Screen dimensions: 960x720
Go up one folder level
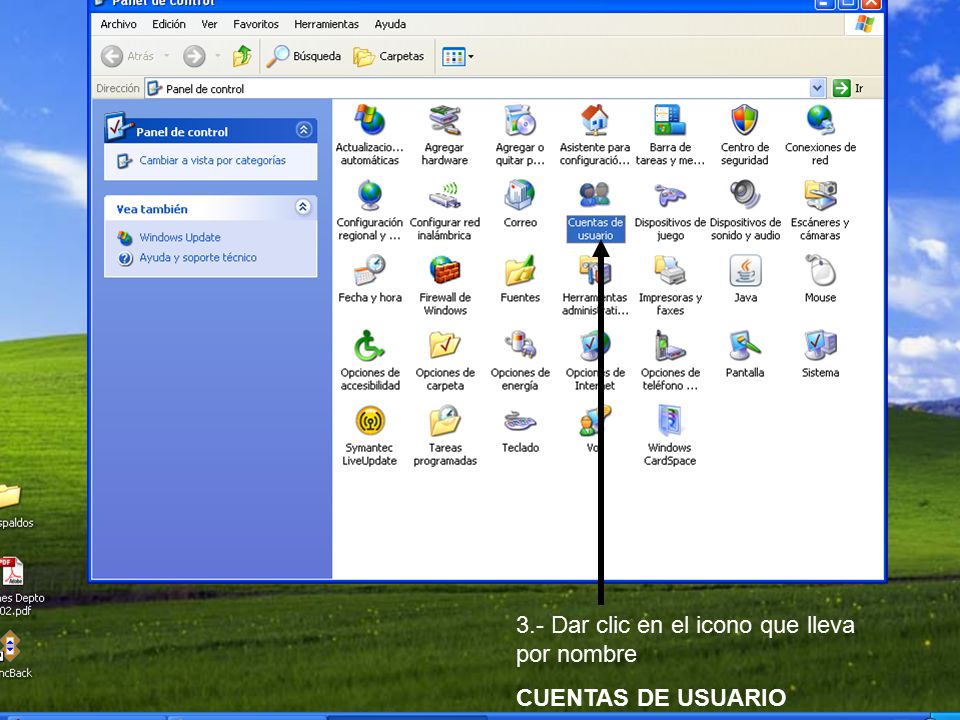[x=242, y=56]
